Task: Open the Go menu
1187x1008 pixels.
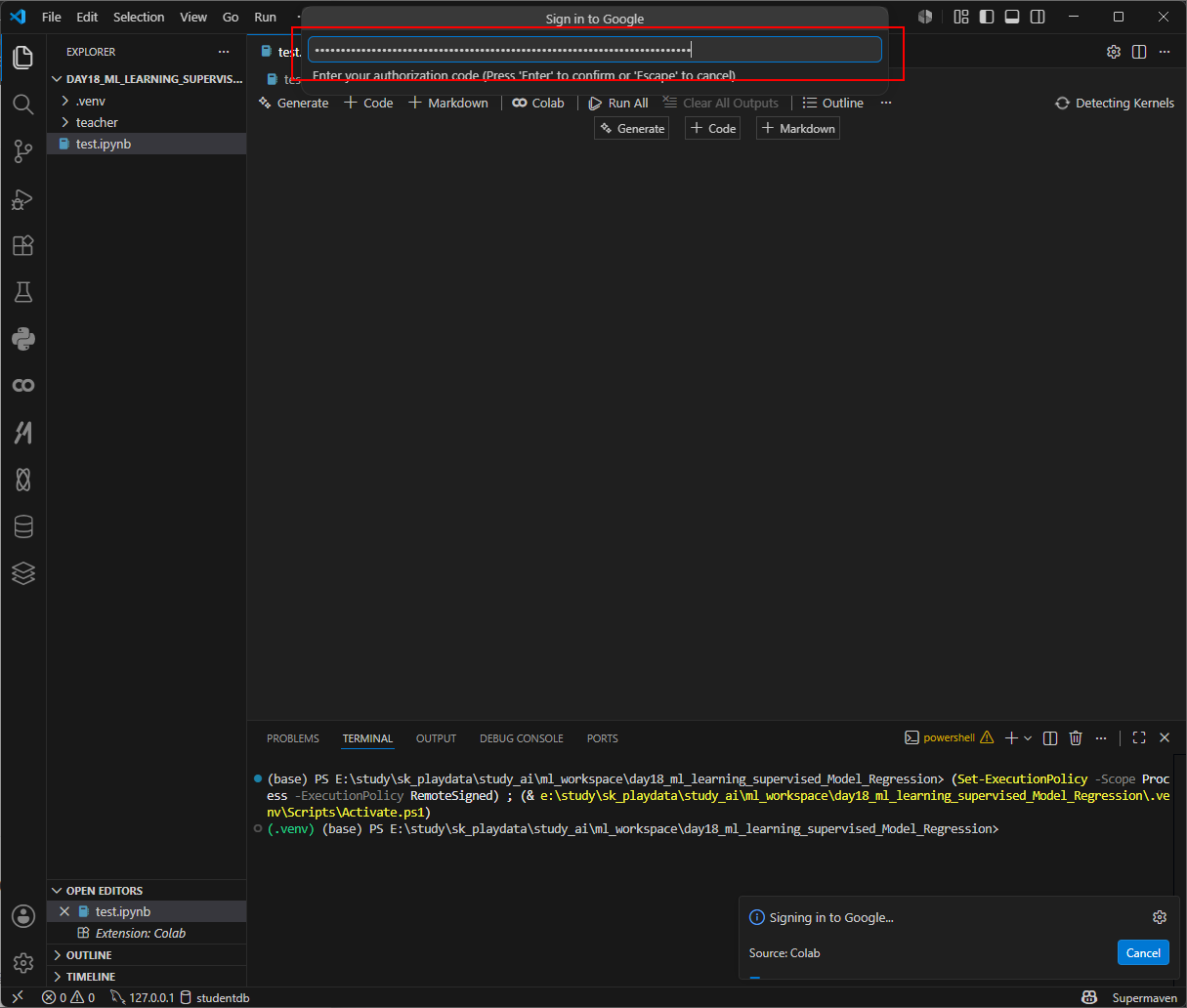Action: click(231, 17)
